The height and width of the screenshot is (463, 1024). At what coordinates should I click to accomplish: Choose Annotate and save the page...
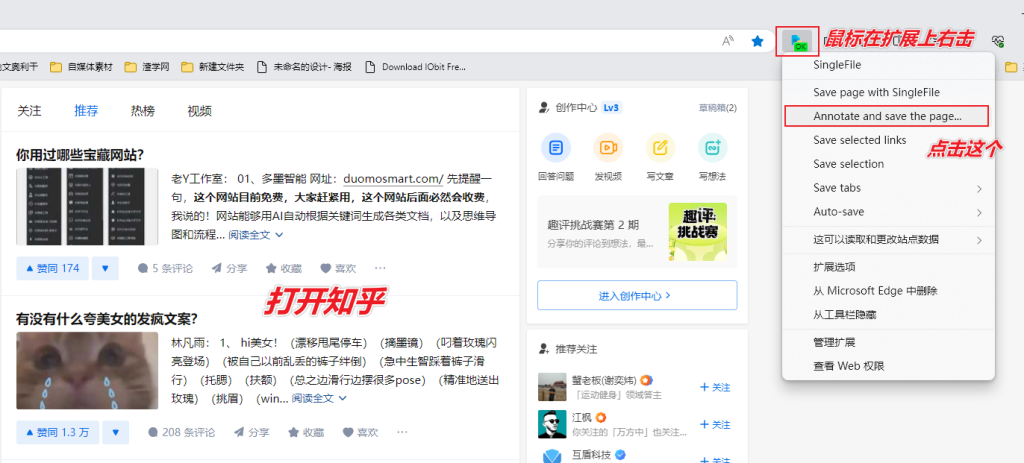887,116
